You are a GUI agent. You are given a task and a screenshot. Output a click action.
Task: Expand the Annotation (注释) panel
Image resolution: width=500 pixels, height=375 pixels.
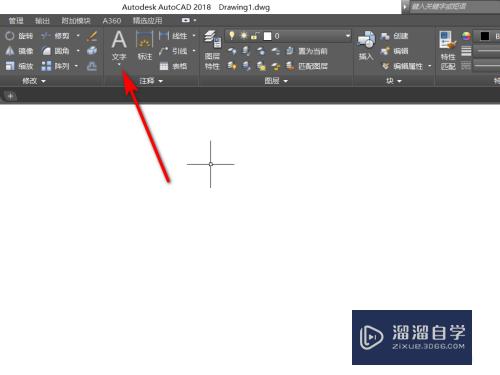tap(151, 81)
